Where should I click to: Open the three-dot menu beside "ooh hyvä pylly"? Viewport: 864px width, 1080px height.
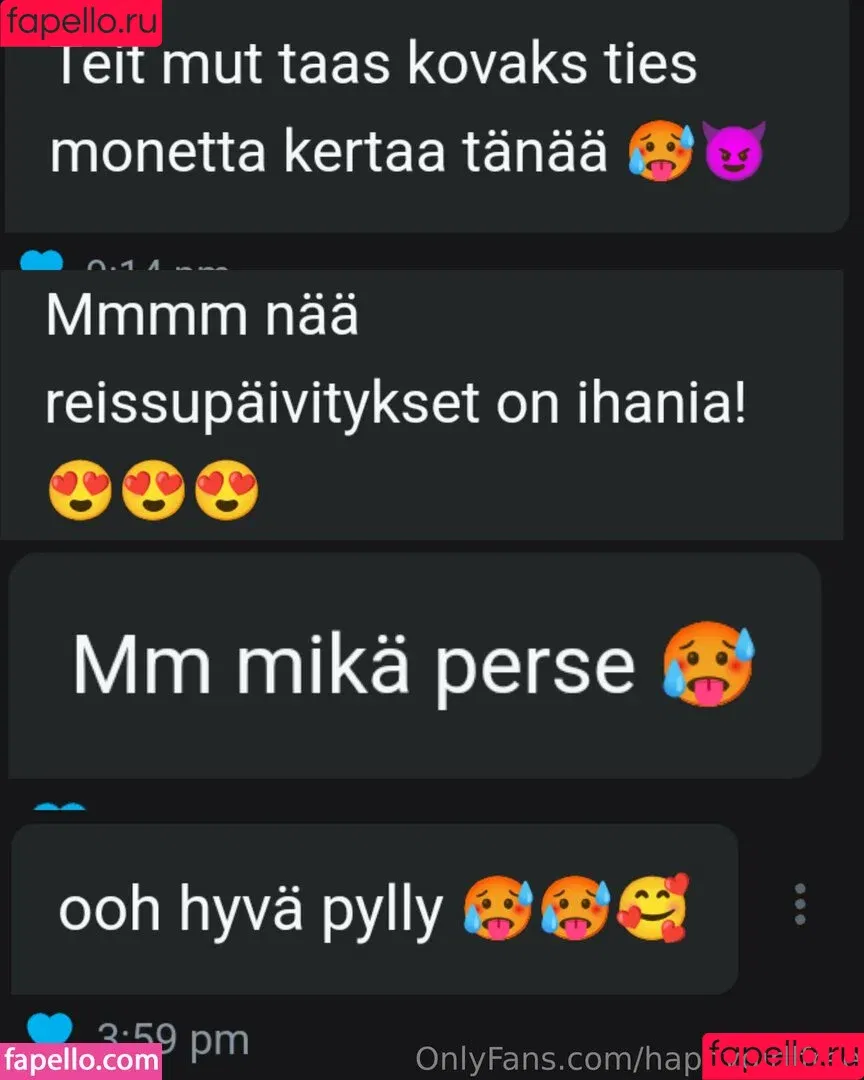pyautogui.click(x=800, y=904)
